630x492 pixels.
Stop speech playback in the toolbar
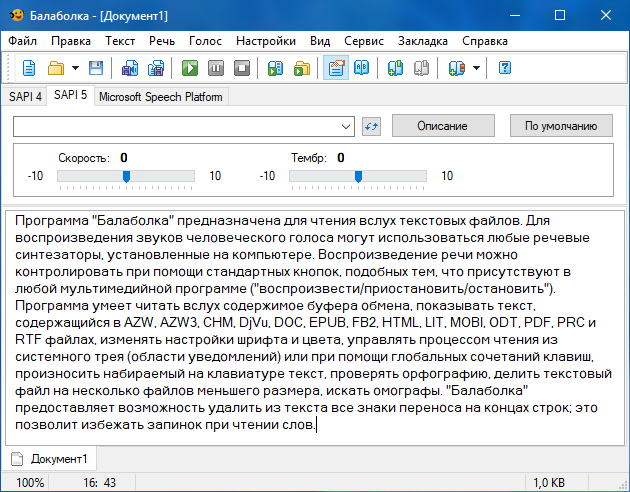point(241,68)
